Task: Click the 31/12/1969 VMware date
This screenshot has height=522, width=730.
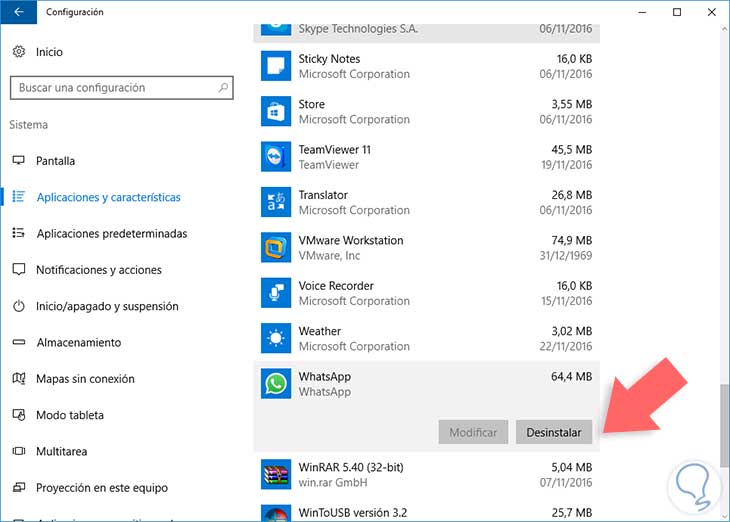Action: tap(566, 256)
